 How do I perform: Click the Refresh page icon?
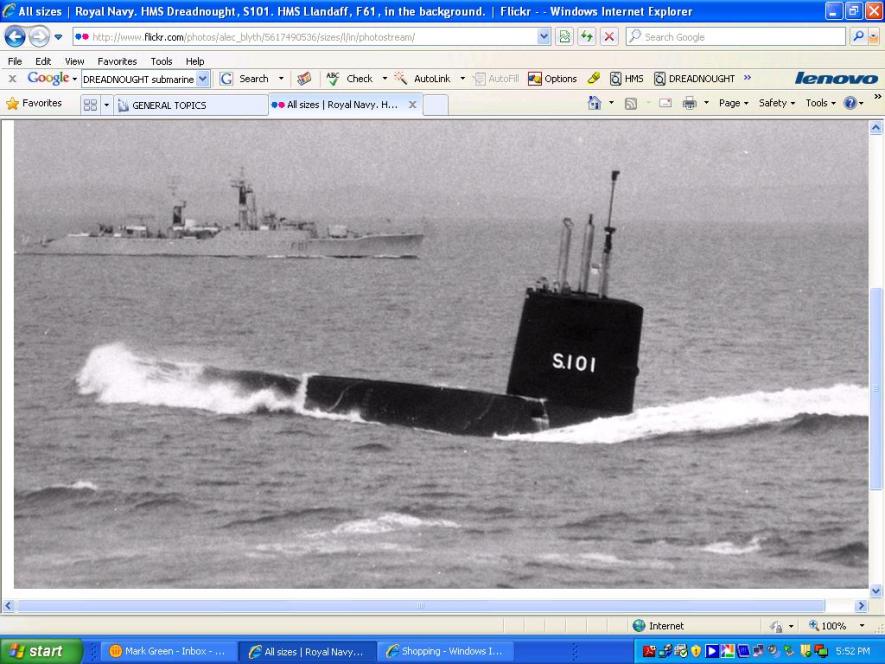tap(587, 37)
